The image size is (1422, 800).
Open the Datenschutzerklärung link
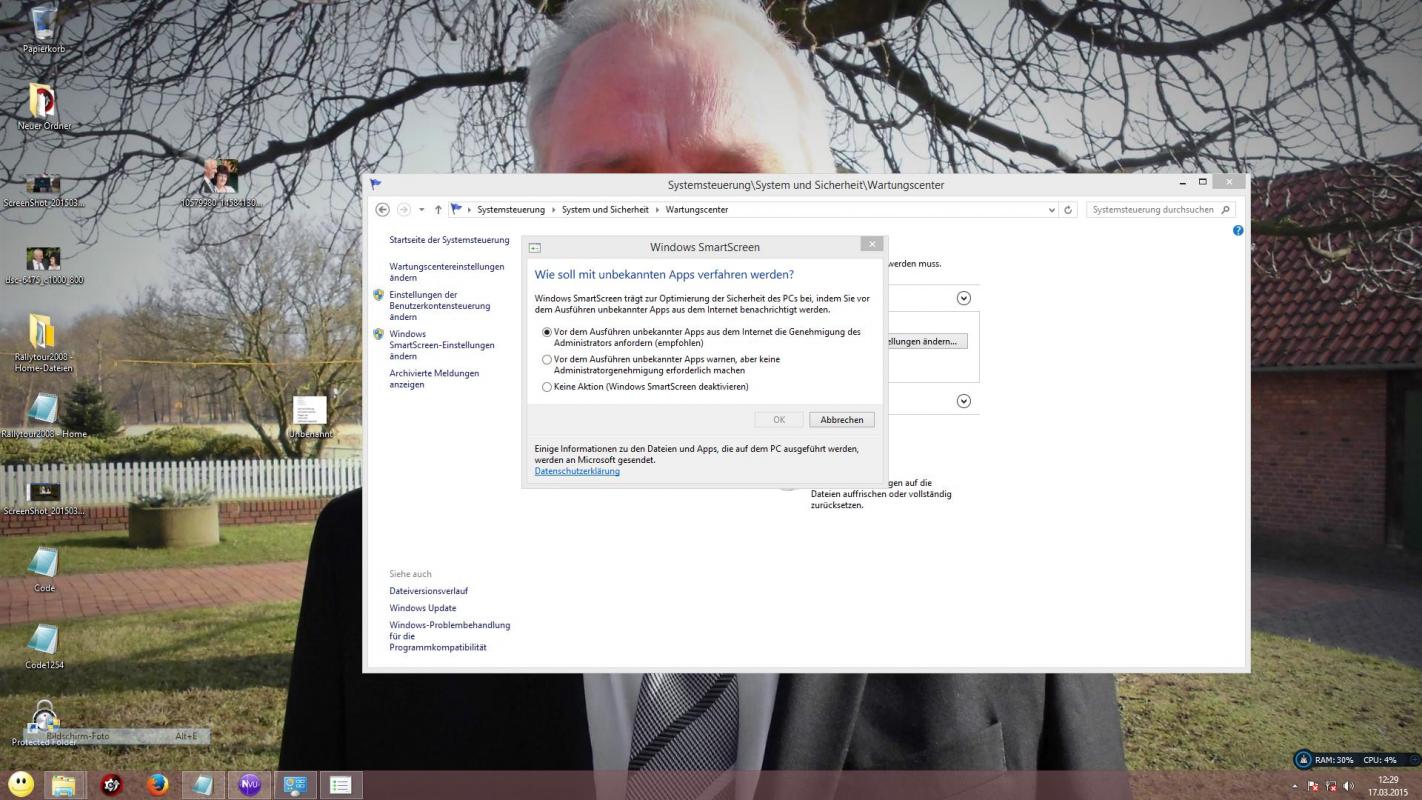coord(577,471)
